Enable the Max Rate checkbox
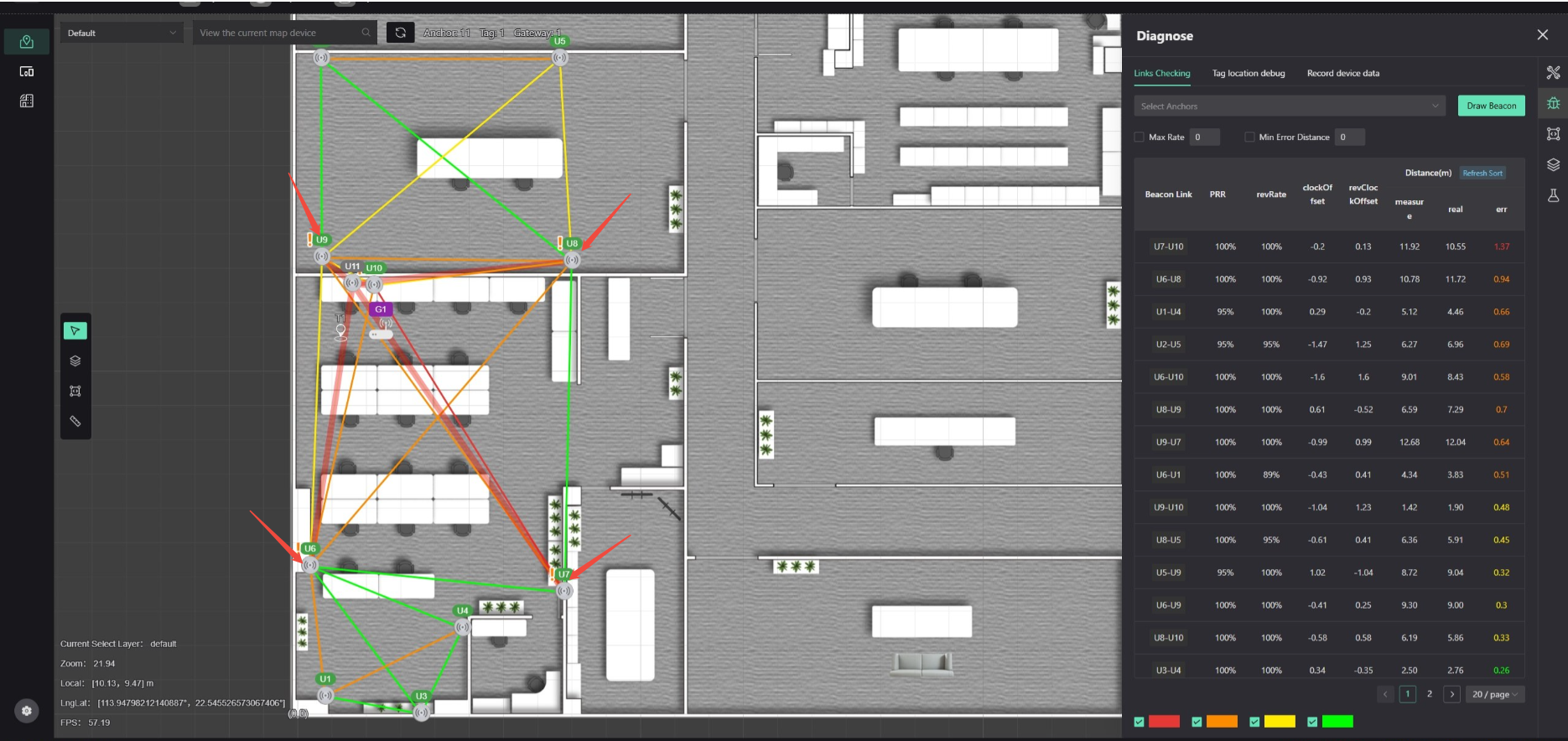 1139,137
